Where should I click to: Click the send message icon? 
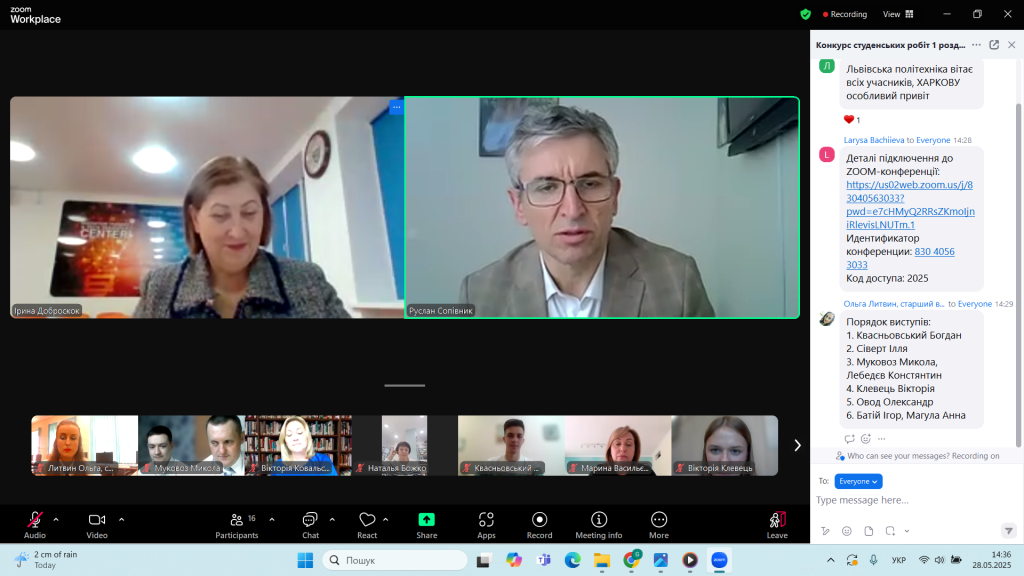1007,531
